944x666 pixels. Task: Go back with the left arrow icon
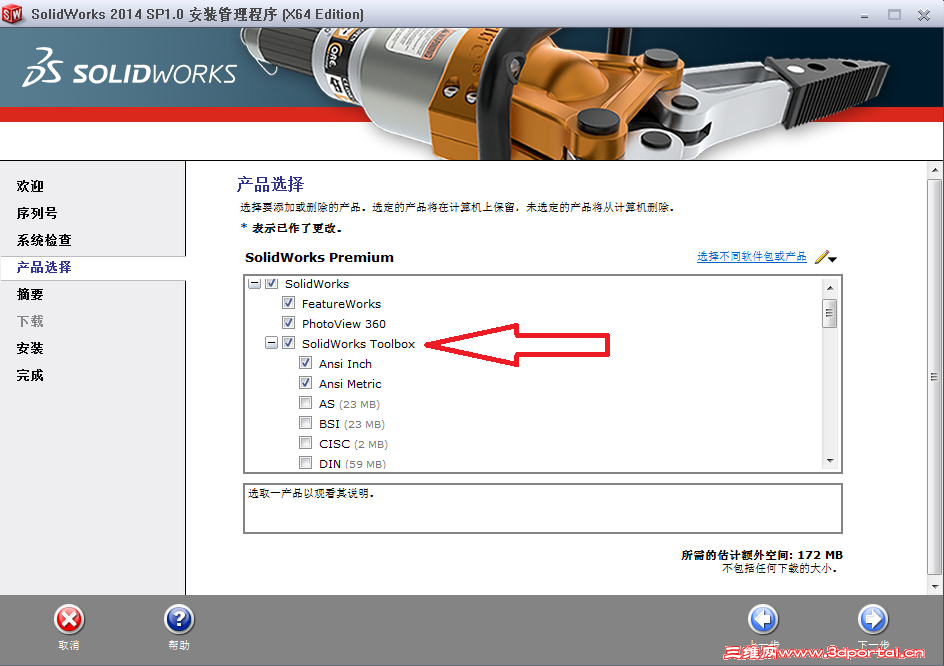coord(763,619)
